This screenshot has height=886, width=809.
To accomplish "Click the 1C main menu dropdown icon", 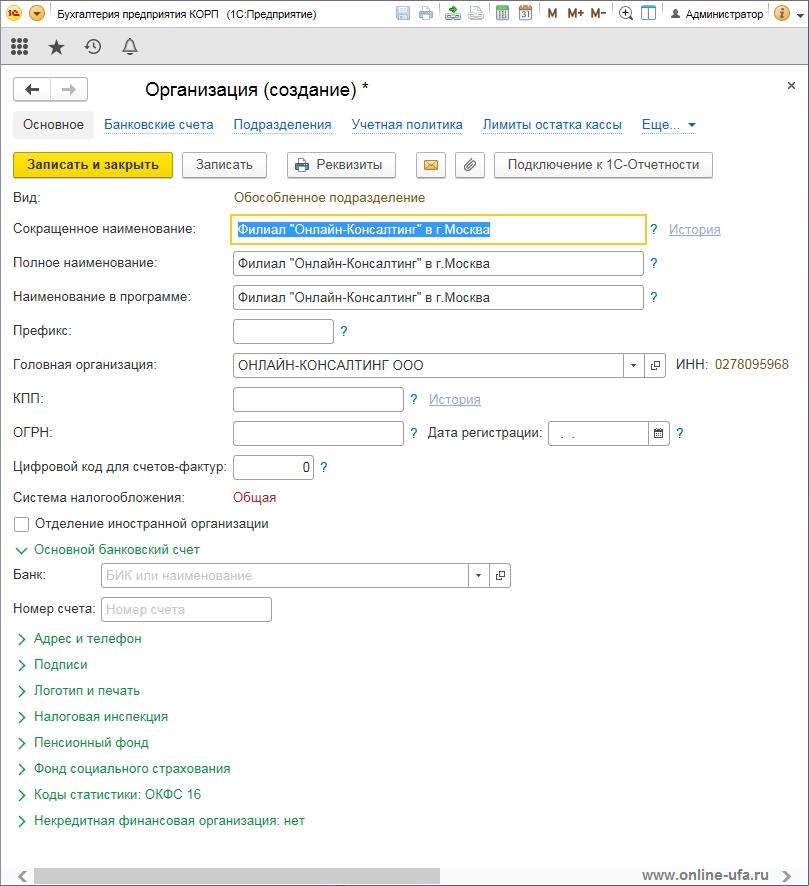I will point(37,13).
